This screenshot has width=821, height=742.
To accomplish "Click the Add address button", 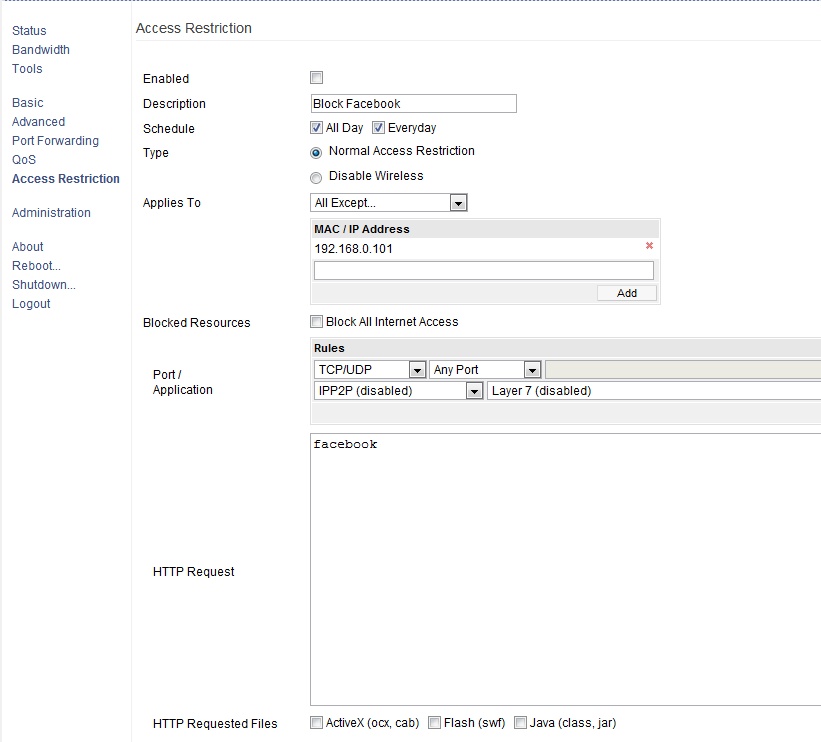I will point(627,293).
